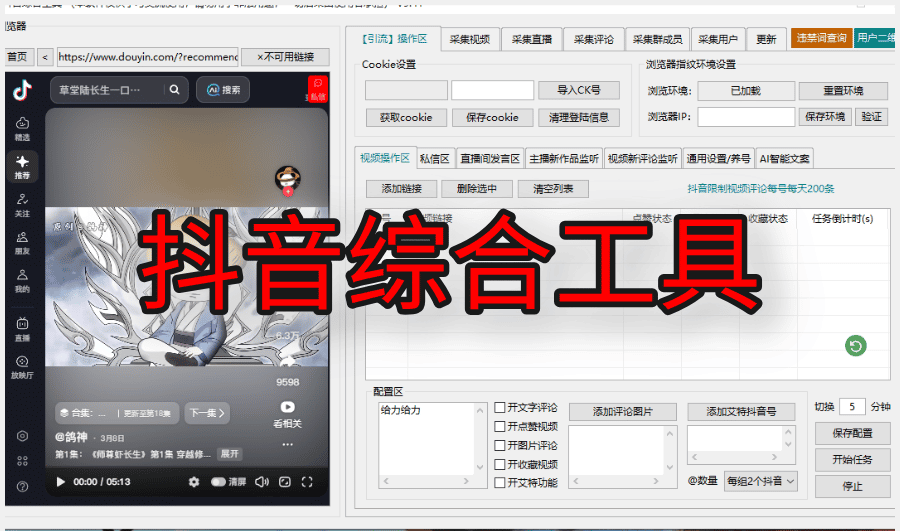Screen dimensions: 900x531
Task: Go to 直播 (Live) in sidebar
Action: click(x=22, y=329)
